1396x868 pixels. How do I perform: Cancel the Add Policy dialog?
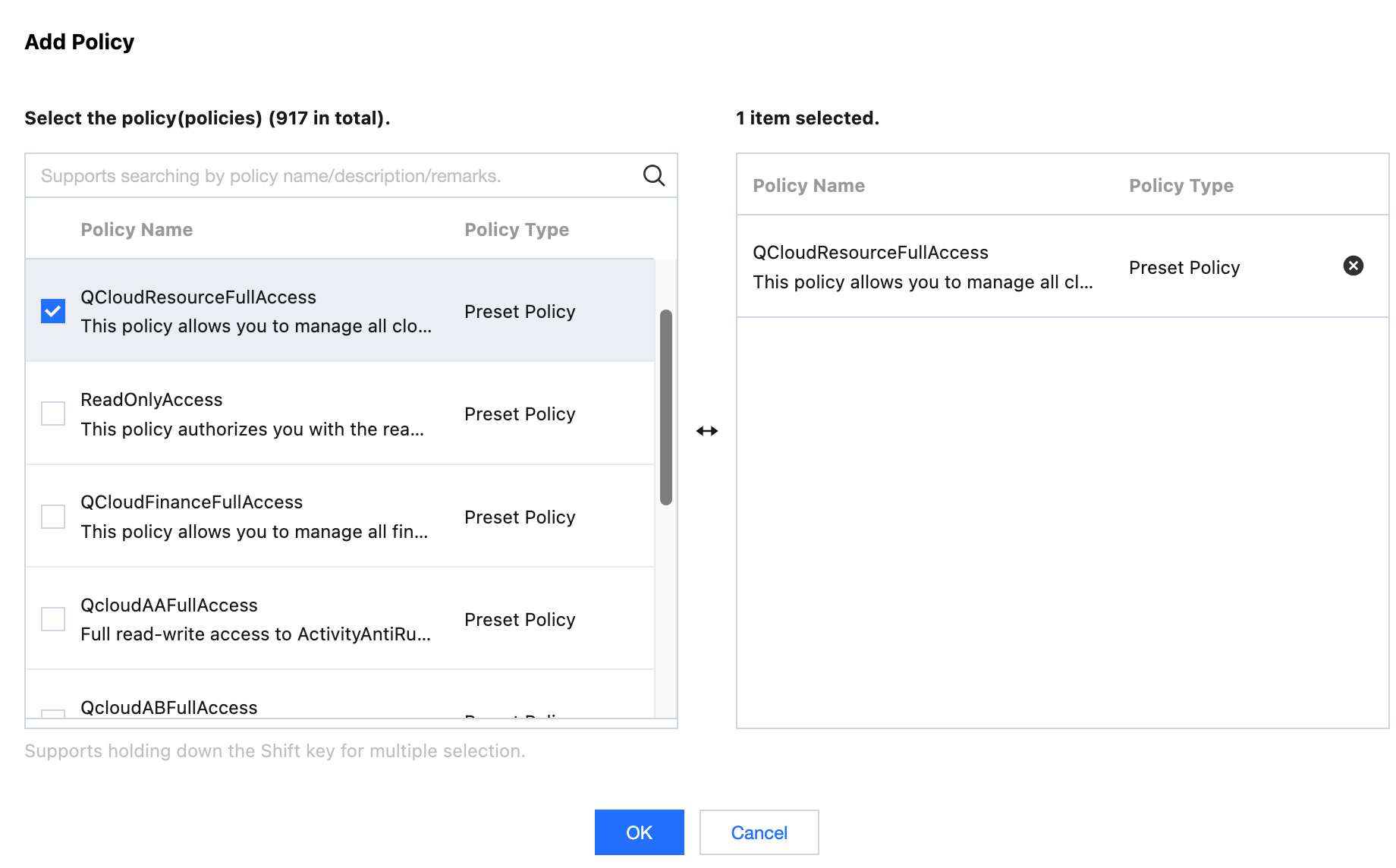759,832
